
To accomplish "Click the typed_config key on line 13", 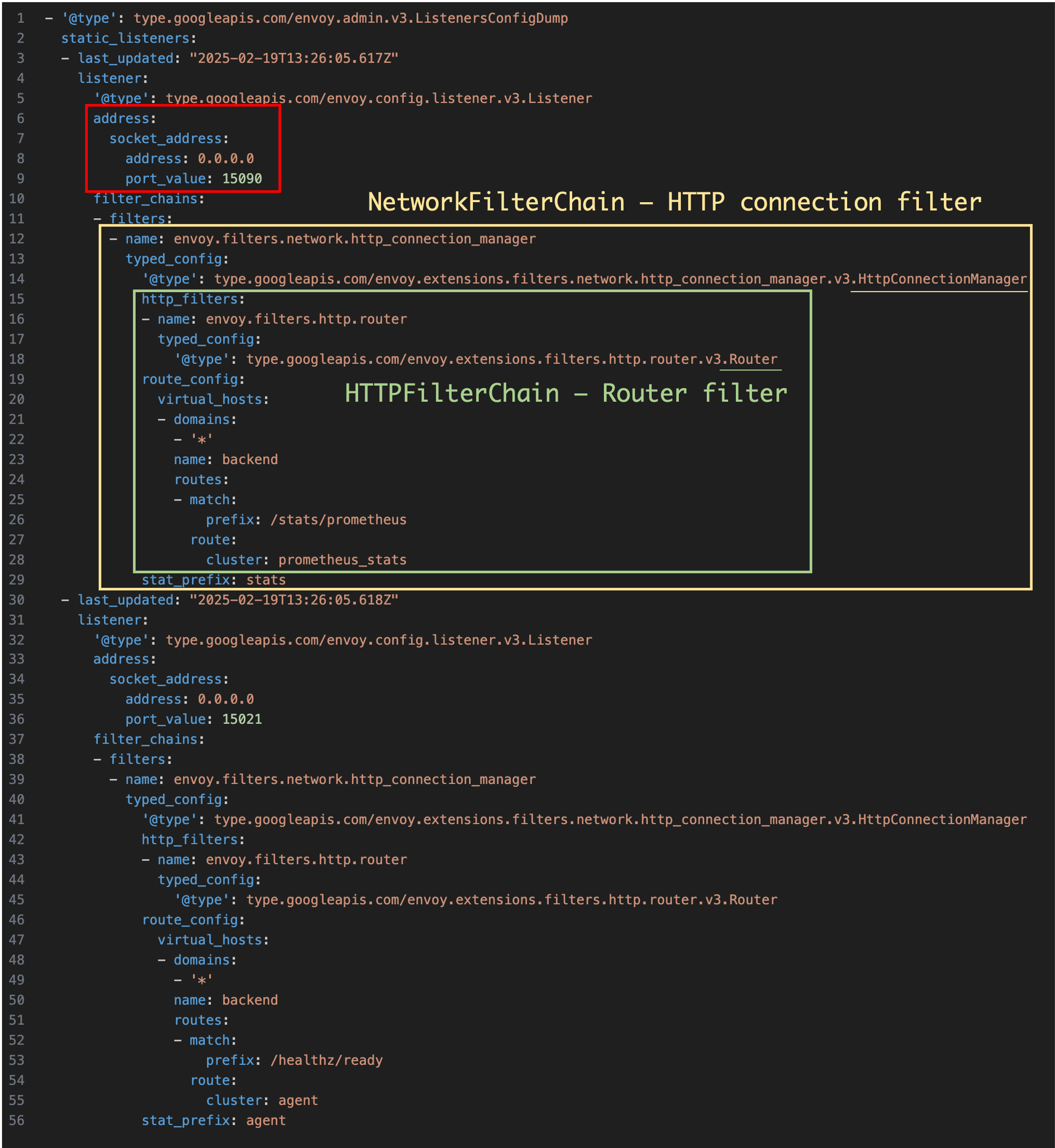I will 174,259.
